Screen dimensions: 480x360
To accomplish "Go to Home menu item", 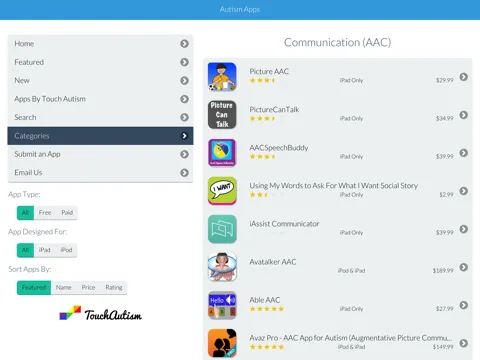I will [100, 44].
